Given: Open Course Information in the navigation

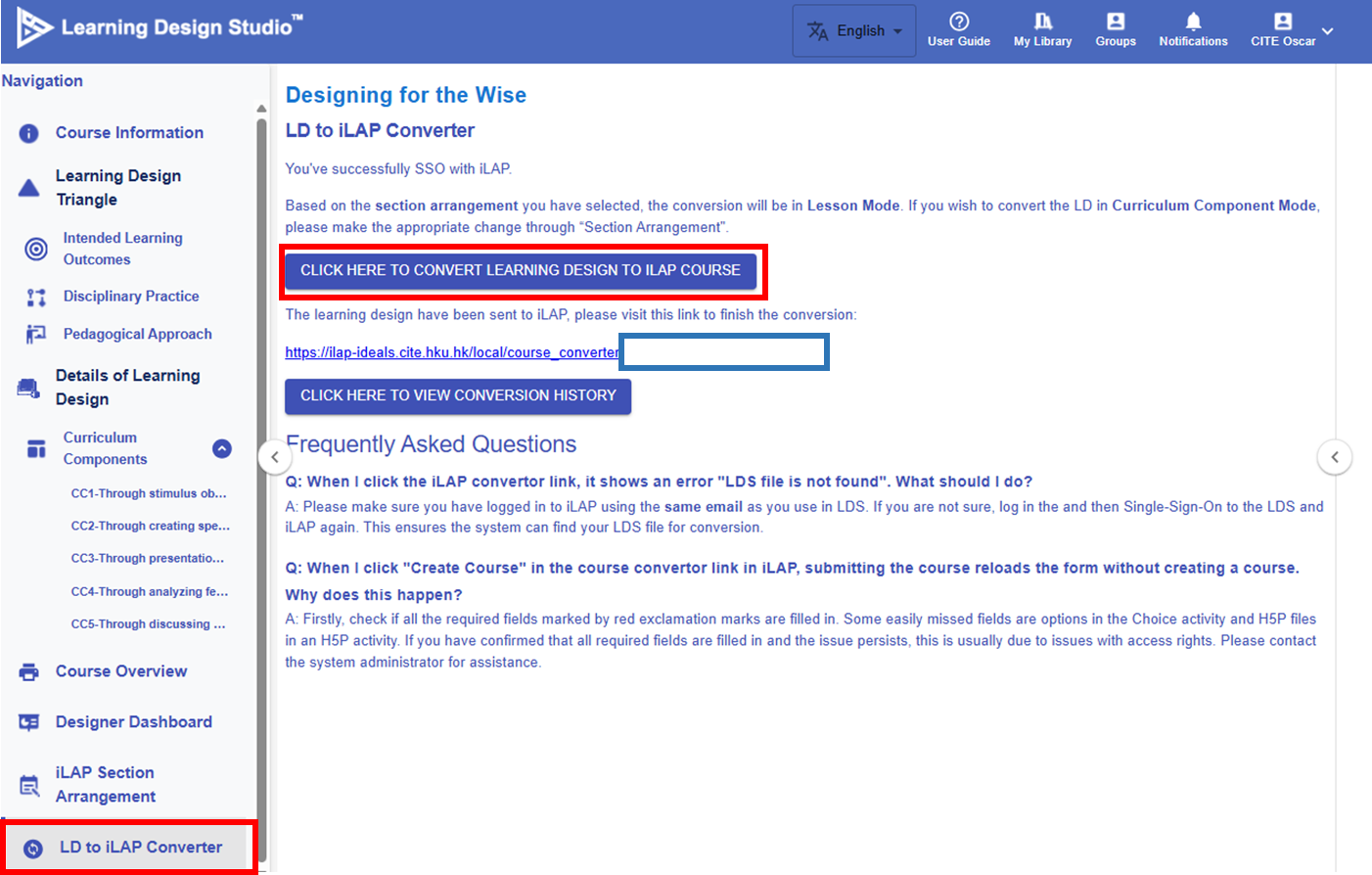Looking at the screenshot, I should (129, 133).
